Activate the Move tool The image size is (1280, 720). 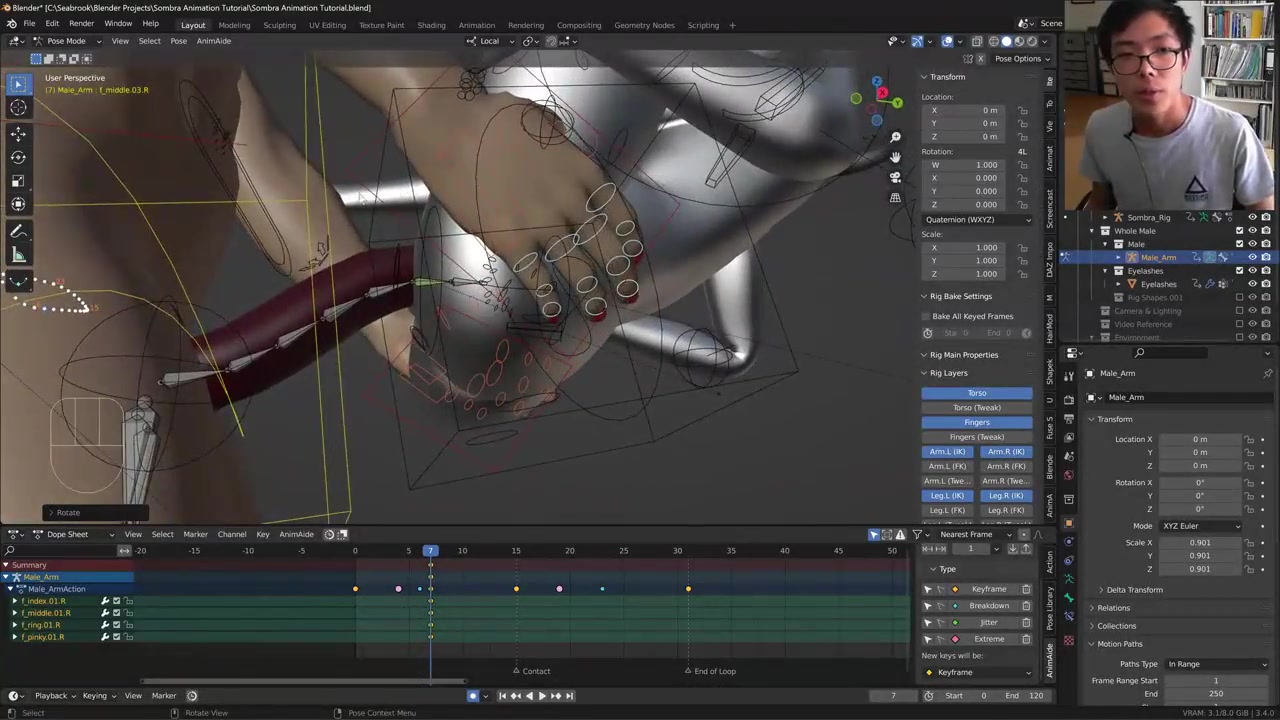(18, 133)
